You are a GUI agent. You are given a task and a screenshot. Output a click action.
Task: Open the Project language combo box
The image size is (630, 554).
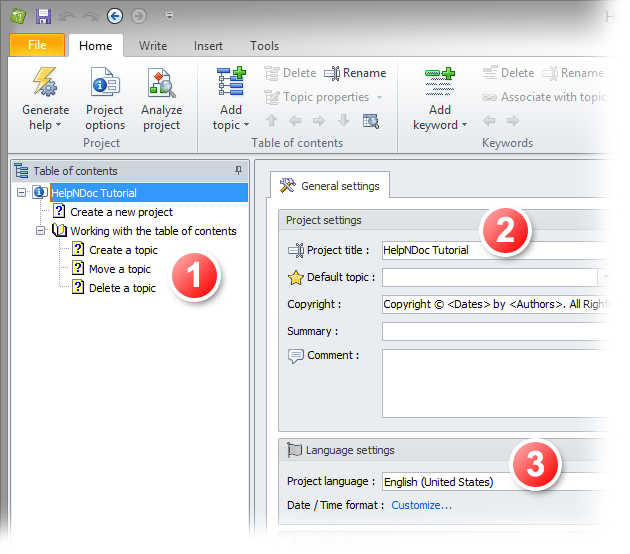[496, 482]
